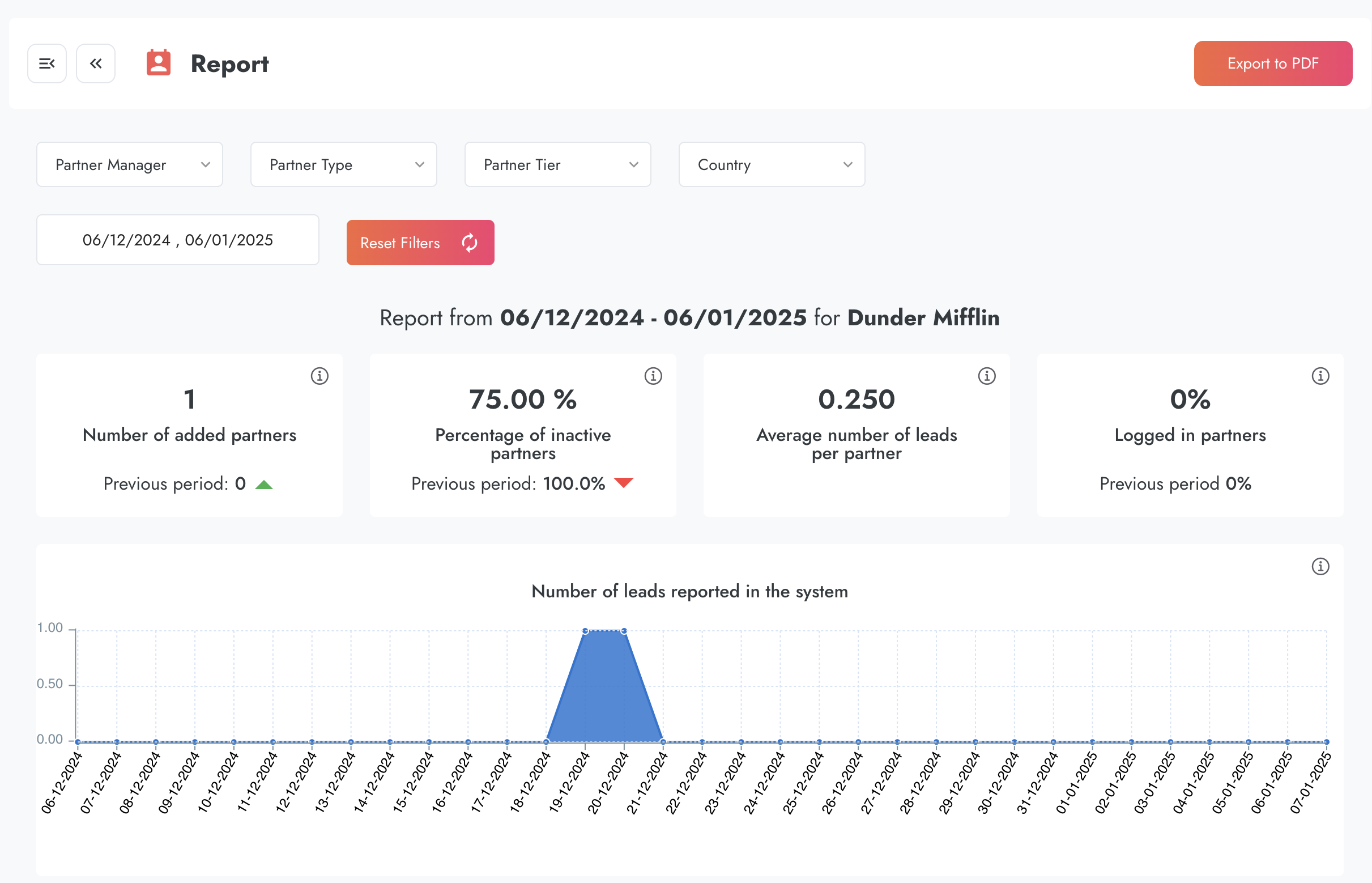Click green up arrow beside Previous period 0

tap(263, 485)
